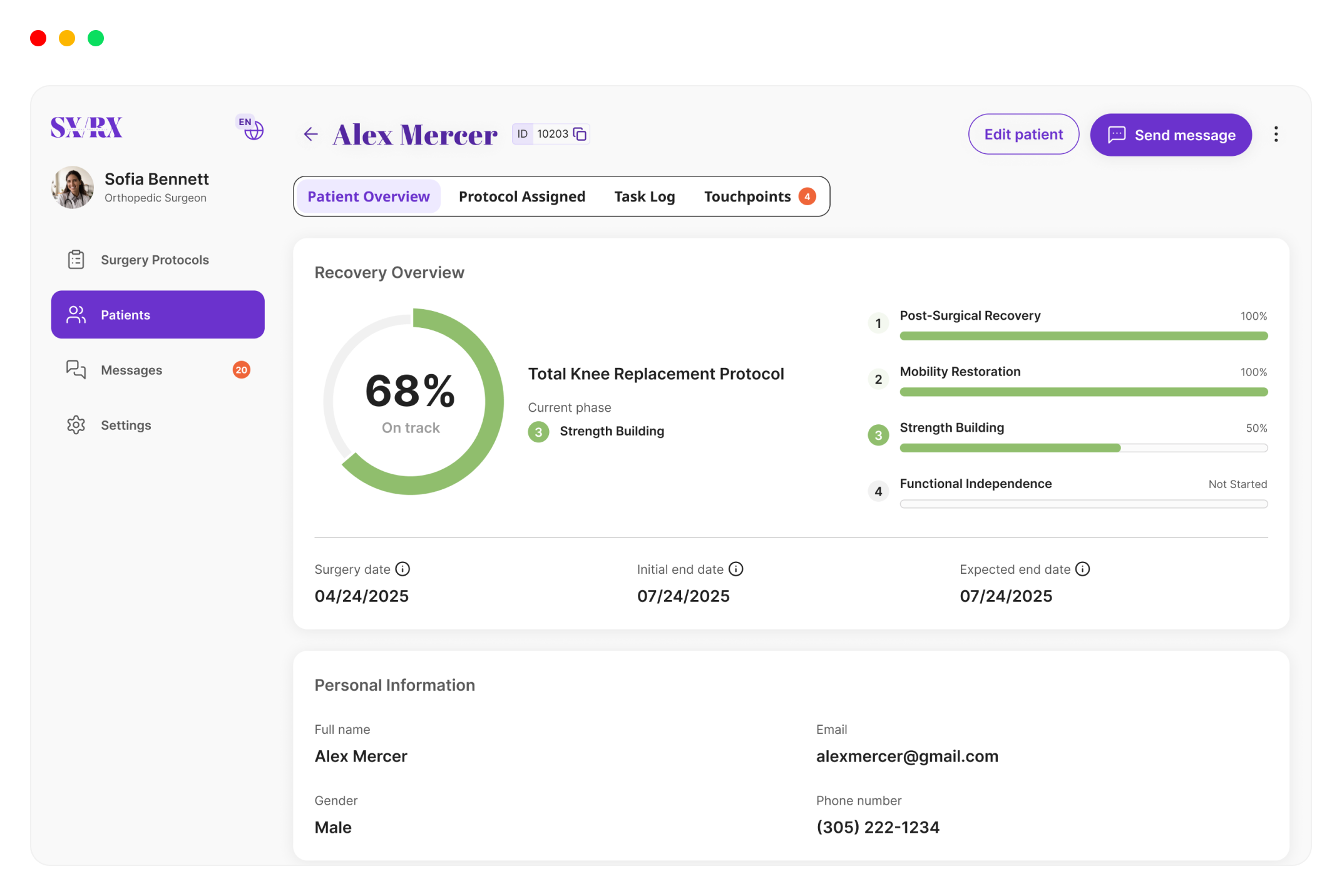
Task: Select the Patients sidebar item
Action: [158, 315]
